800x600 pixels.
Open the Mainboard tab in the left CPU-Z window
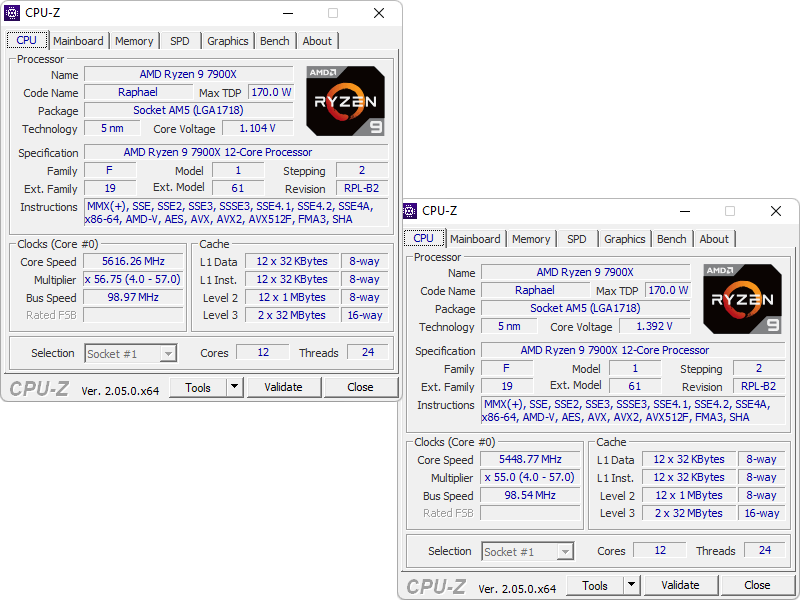click(x=78, y=41)
